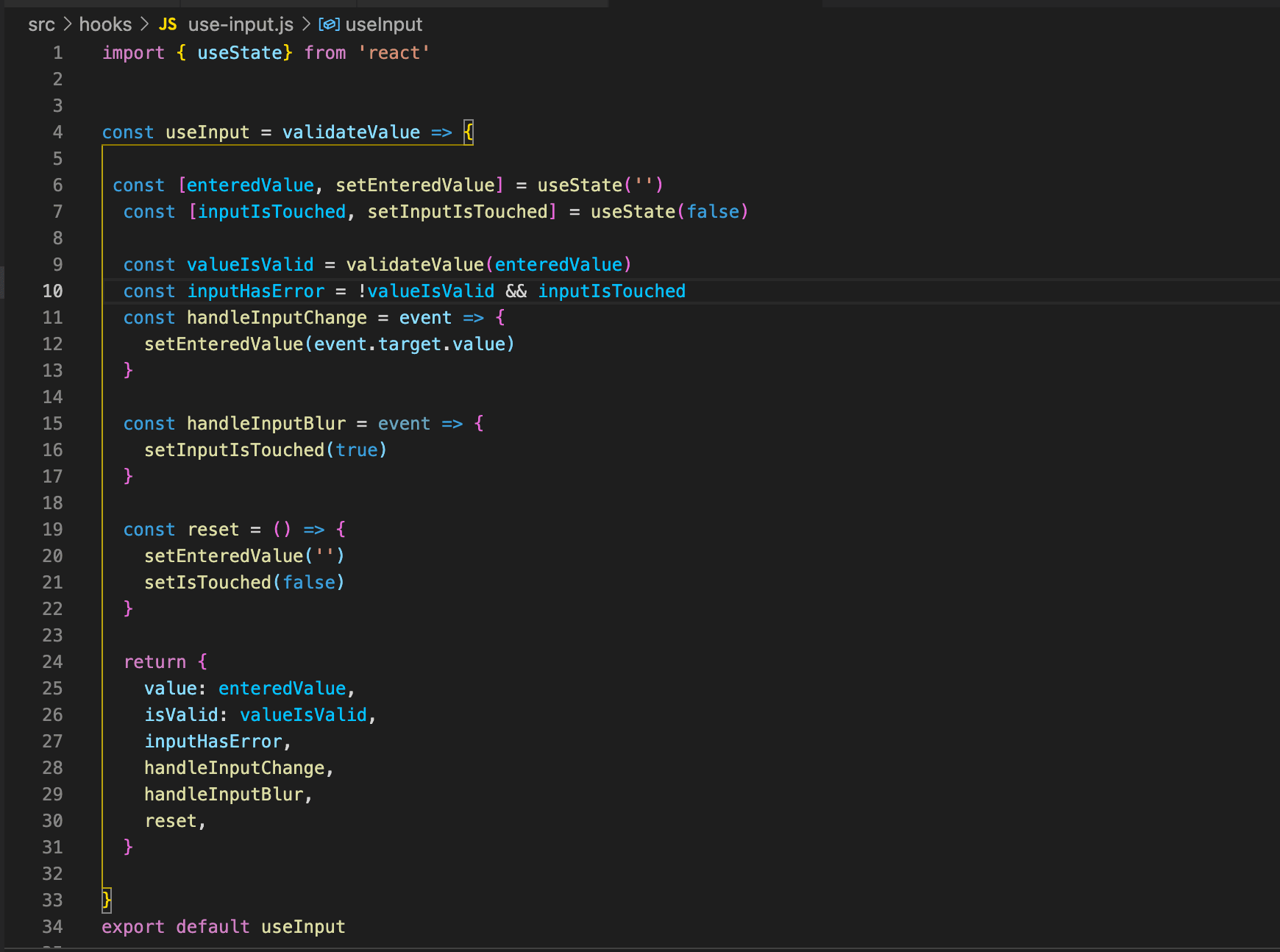Select the use-input.js breadcrumb file
The width and height of the screenshot is (1280, 952).
click(x=241, y=24)
